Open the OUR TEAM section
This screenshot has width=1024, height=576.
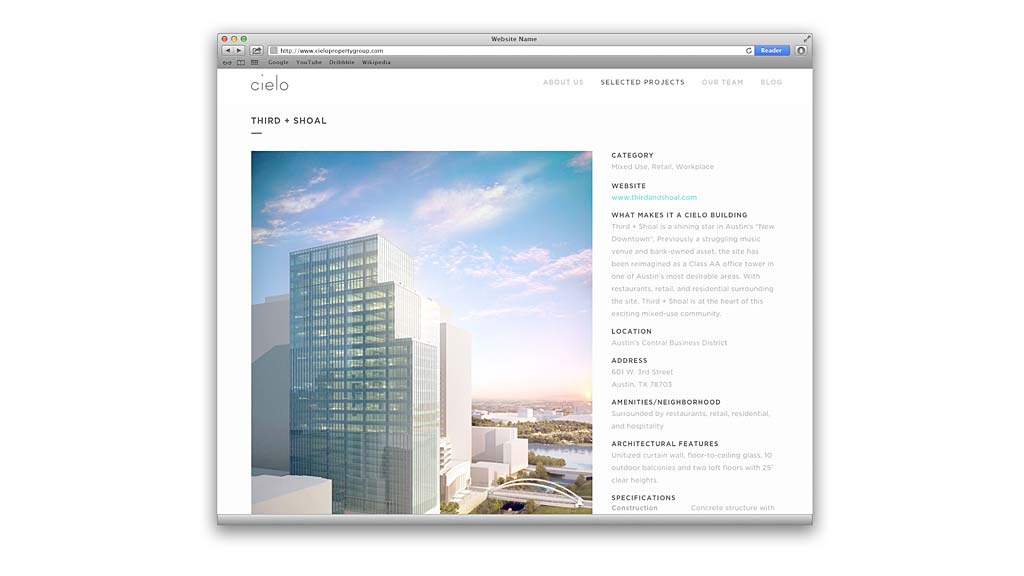click(722, 82)
